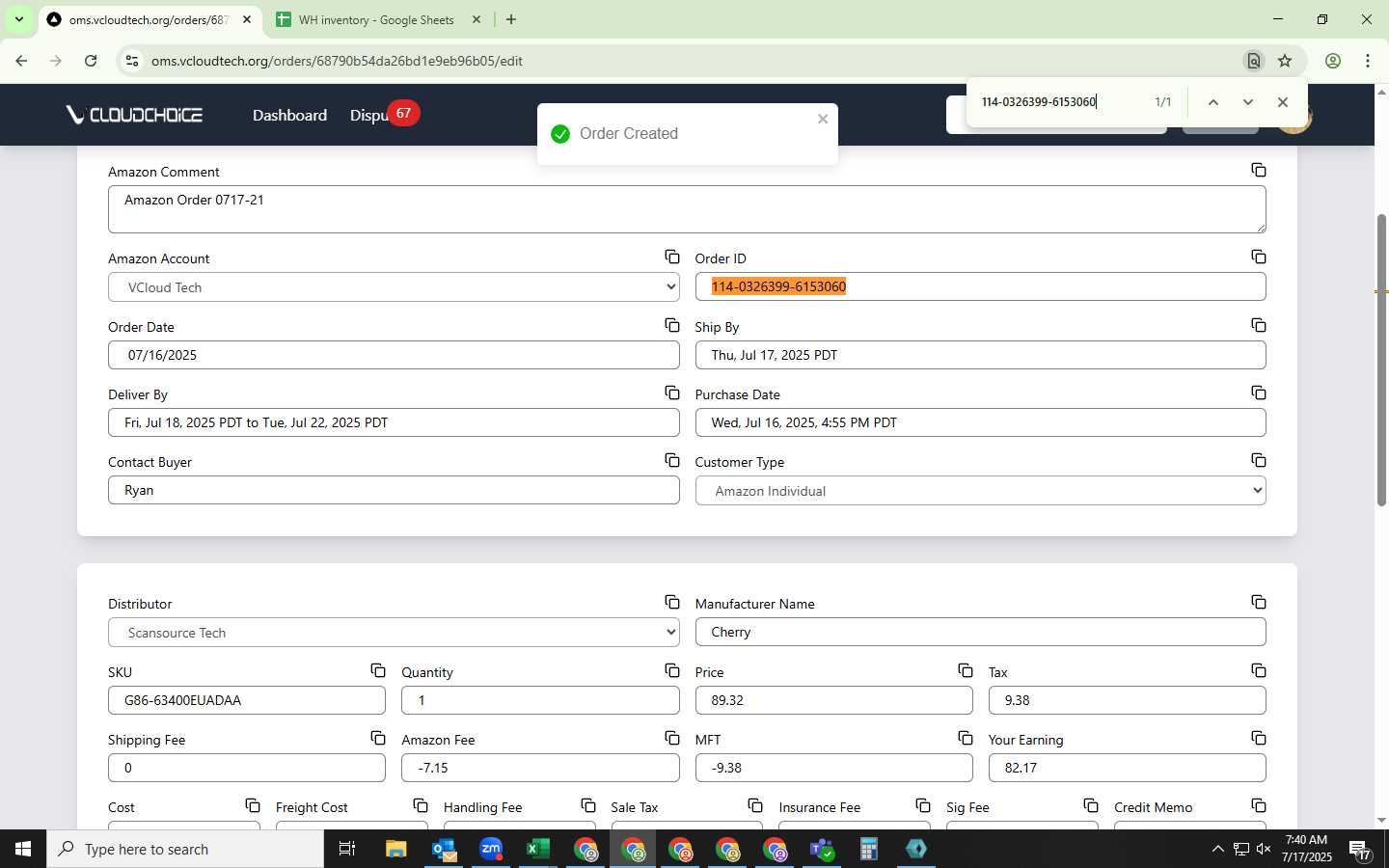This screenshot has height=868, width=1389.
Task: Open the Customer Type dropdown
Action: [980, 491]
